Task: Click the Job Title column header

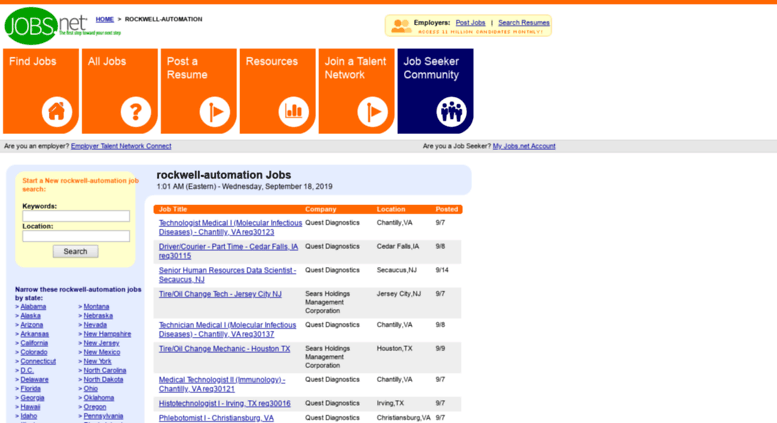Action: [x=173, y=210]
